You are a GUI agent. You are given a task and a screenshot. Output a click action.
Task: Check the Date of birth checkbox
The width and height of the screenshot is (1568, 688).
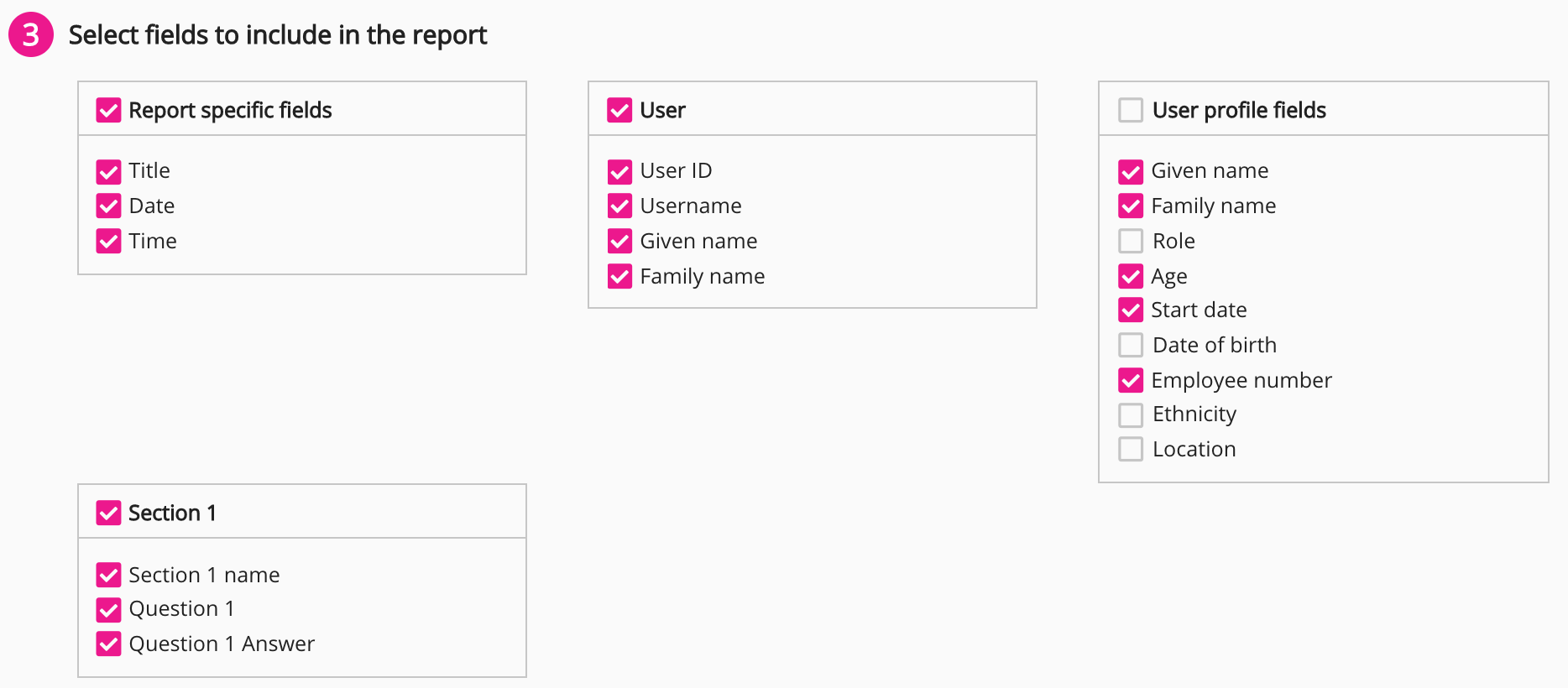point(1130,345)
